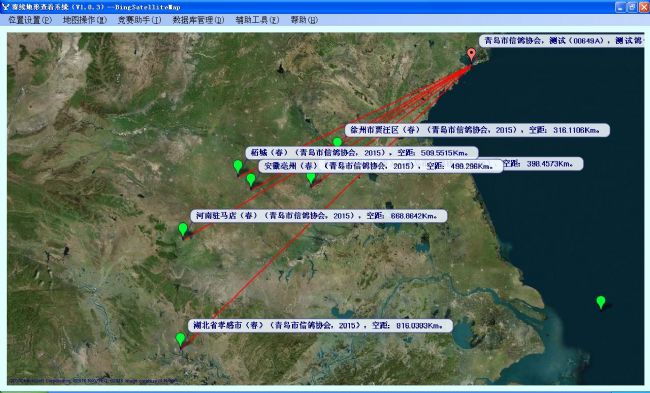Click the red Qingdao destination pin
This screenshot has width=650, height=393.
pos(471,55)
